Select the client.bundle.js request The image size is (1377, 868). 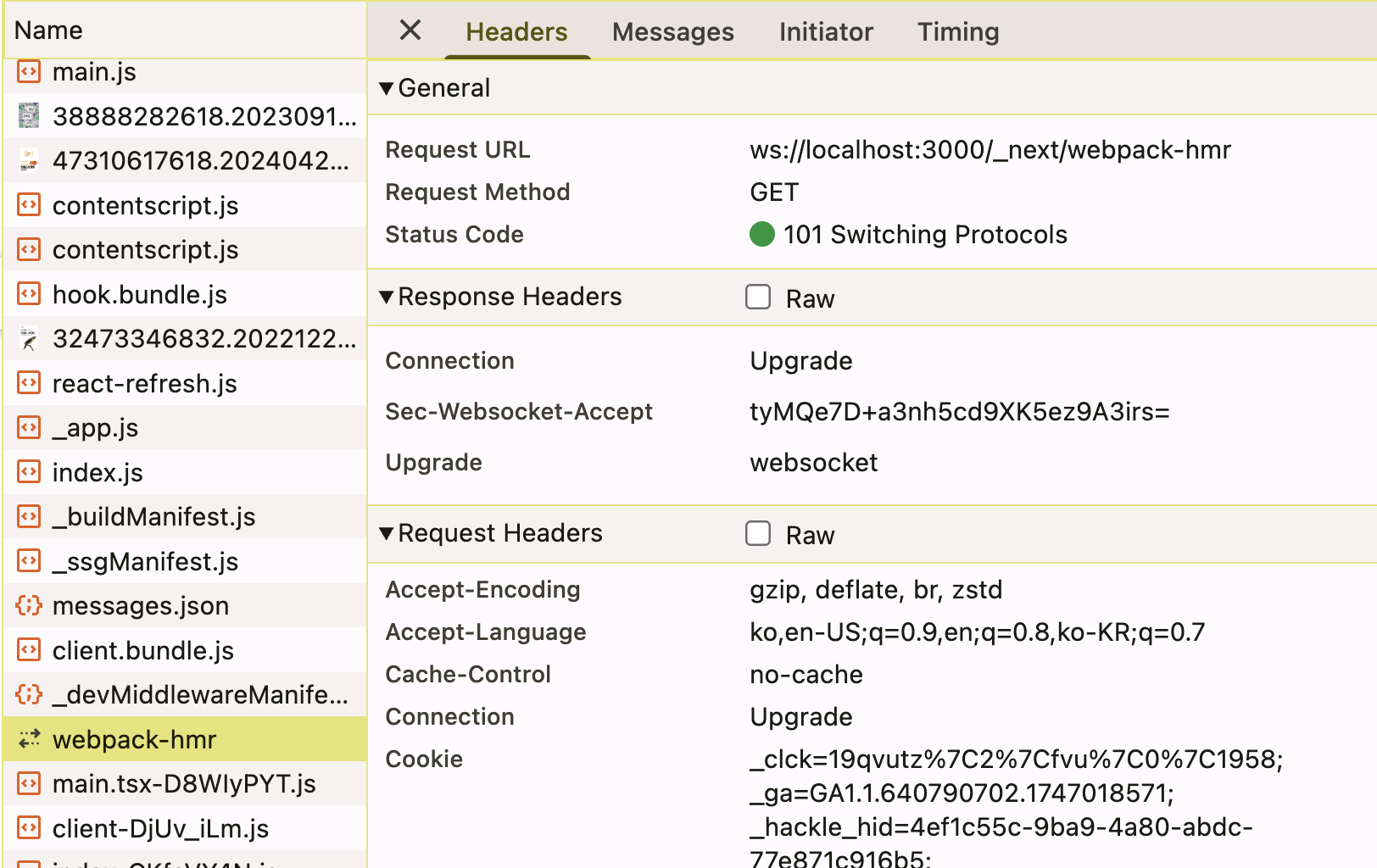click(x=142, y=650)
